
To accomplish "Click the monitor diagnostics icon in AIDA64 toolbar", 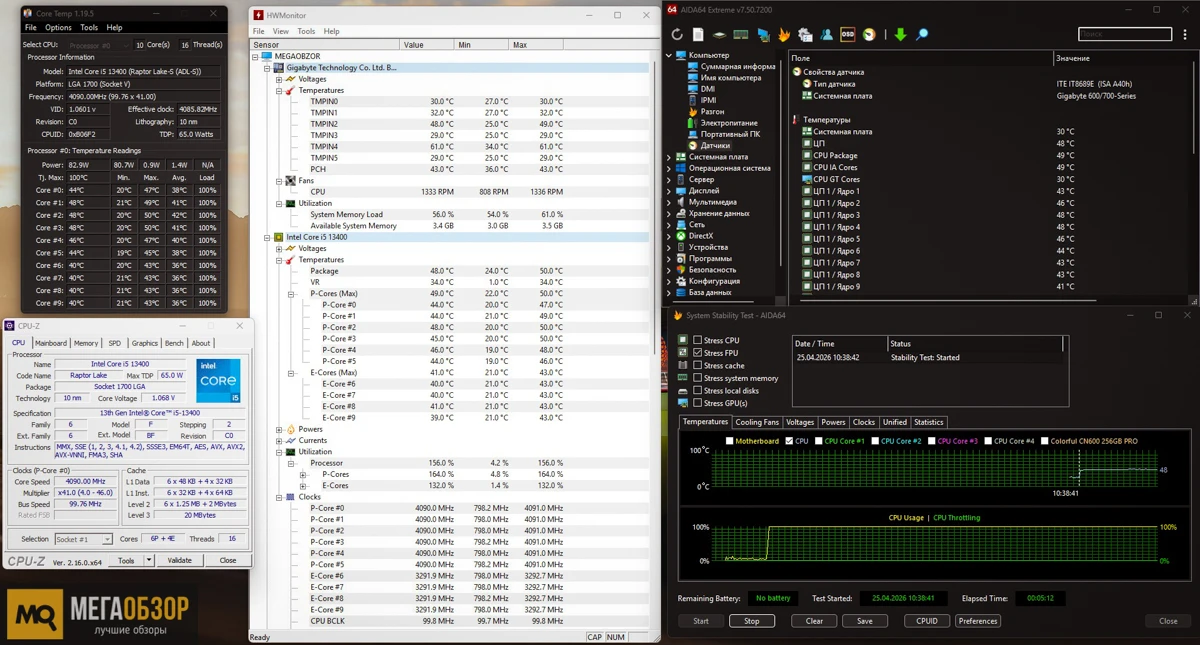I will pos(763,35).
